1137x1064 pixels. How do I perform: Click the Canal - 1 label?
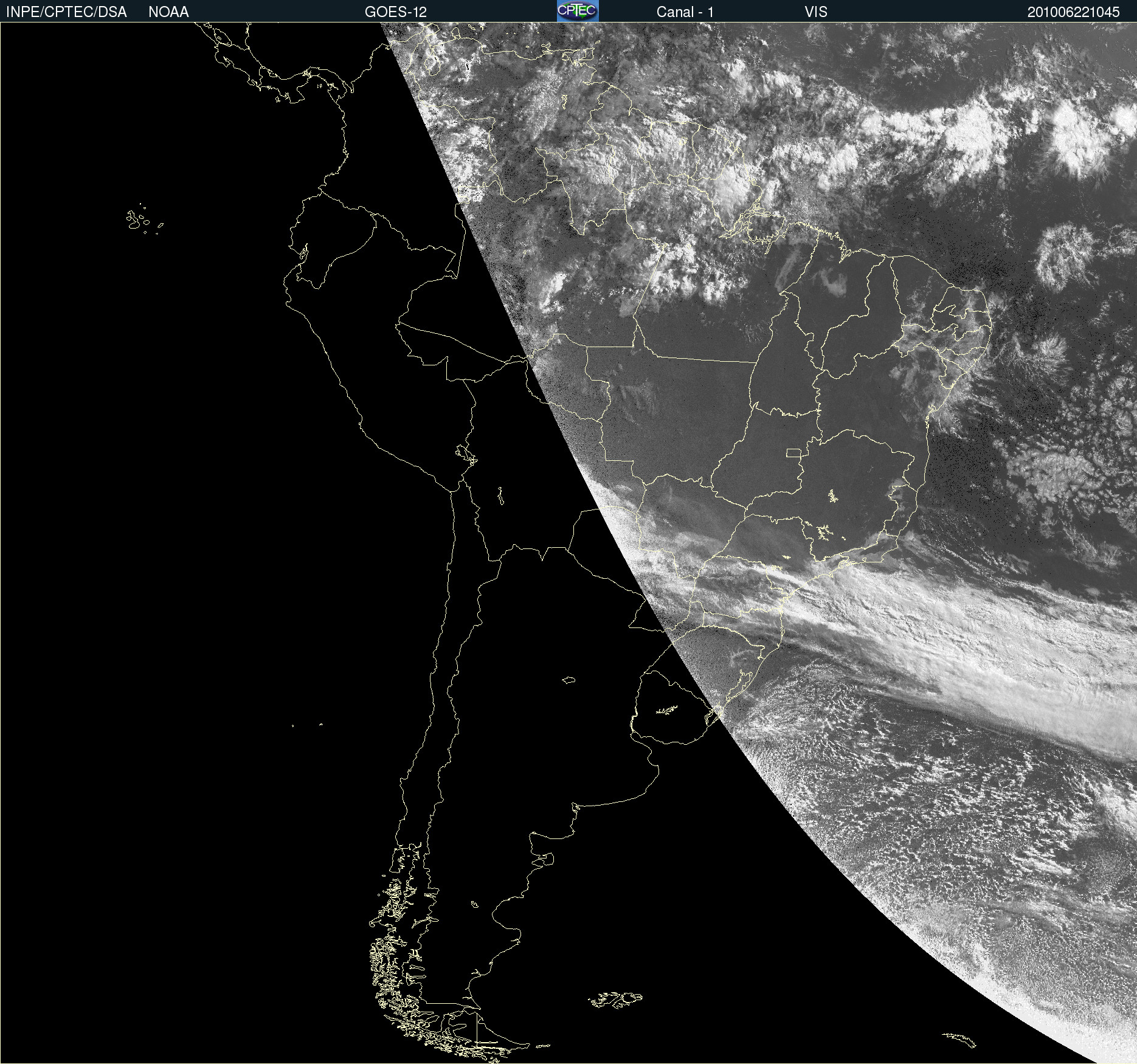coord(685,12)
